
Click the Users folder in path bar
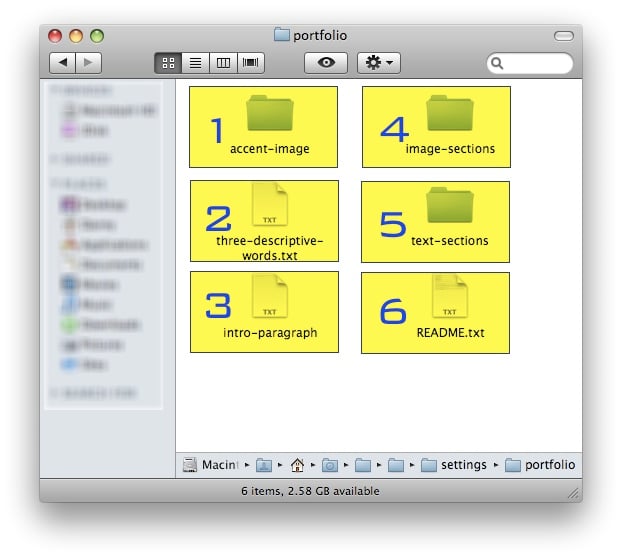[264, 465]
